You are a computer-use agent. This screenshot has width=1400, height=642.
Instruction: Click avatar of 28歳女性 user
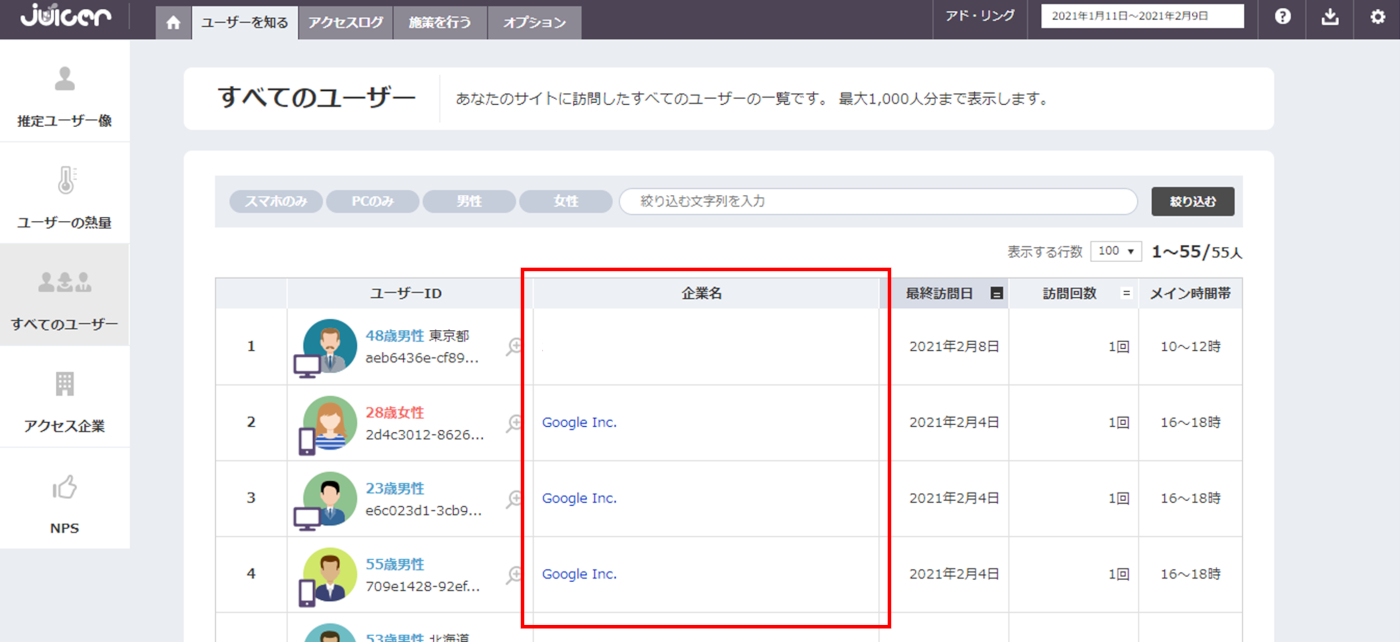[x=329, y=422]
